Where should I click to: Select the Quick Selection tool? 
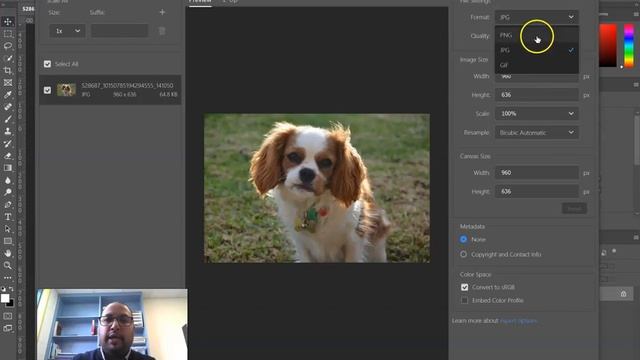(x=8, y=58)
